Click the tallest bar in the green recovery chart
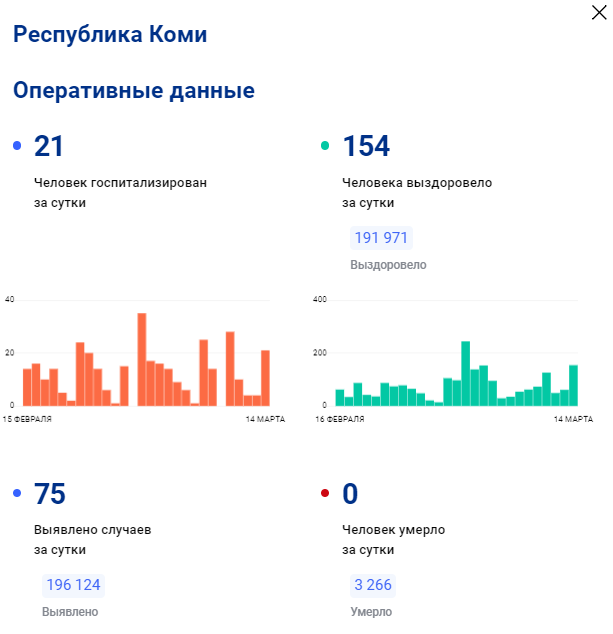Image resolution: width=613 pixels, height=634 pixels. coord(465,373)
